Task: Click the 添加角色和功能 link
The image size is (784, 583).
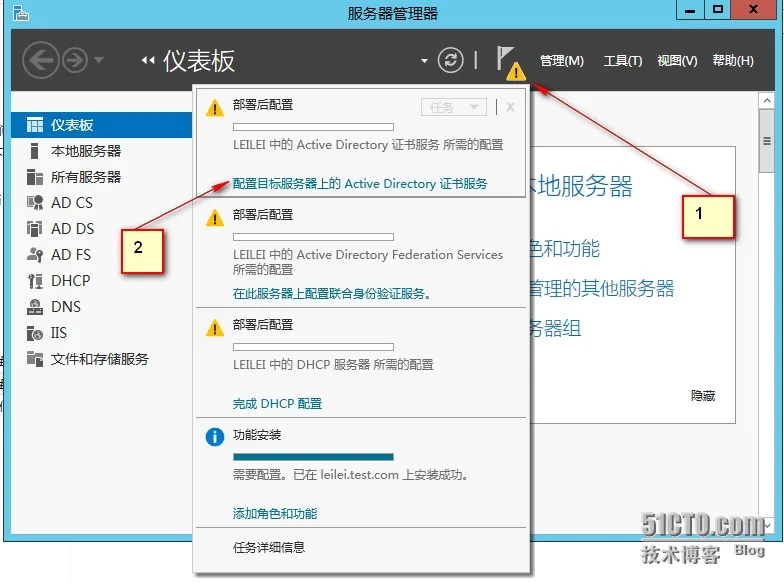Action: [274, 514]
